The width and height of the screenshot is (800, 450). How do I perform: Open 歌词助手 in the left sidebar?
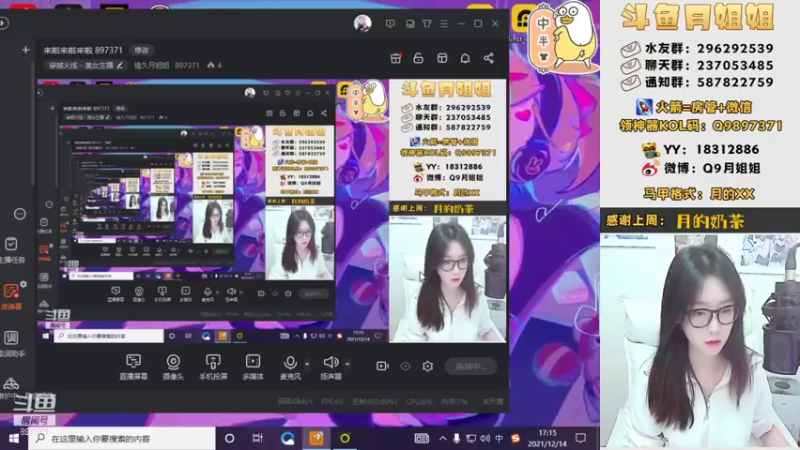tap(12, 343)
